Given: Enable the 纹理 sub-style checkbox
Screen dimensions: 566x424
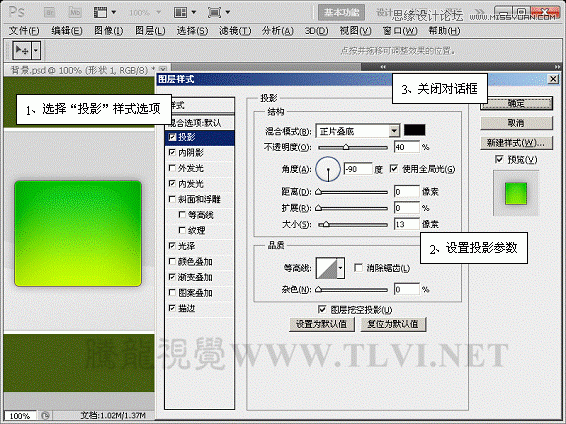Looking at the screenshot, I should point(182,230).
